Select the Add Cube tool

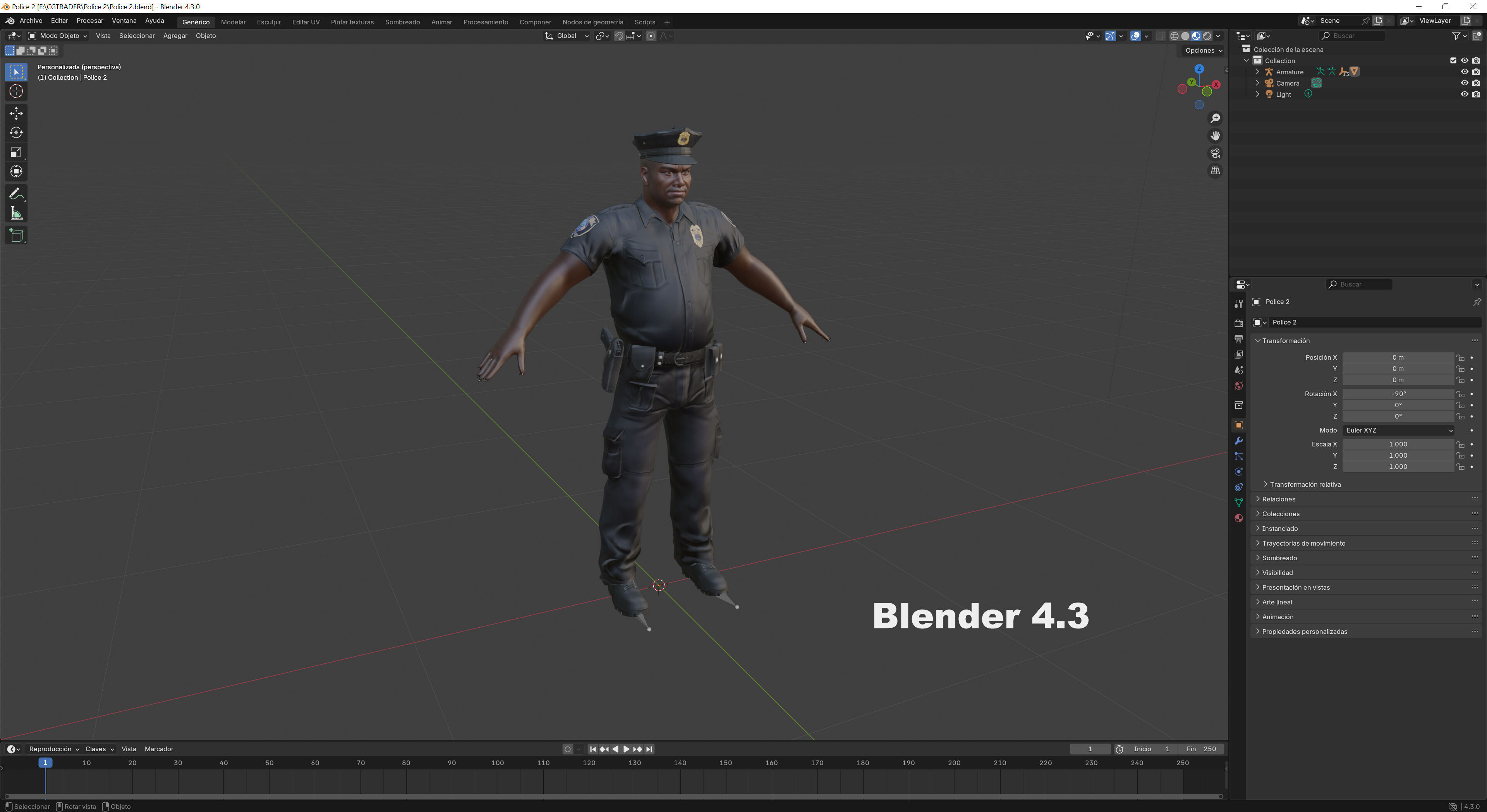[16, 235]
